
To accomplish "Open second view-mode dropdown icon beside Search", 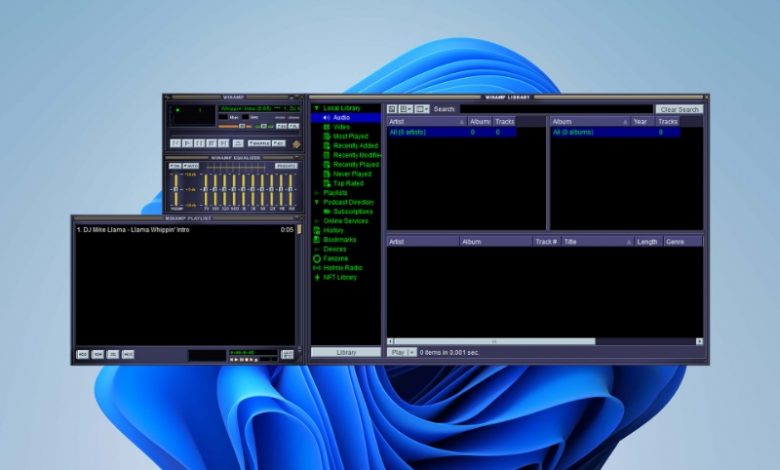I will (x=406, y=109).
